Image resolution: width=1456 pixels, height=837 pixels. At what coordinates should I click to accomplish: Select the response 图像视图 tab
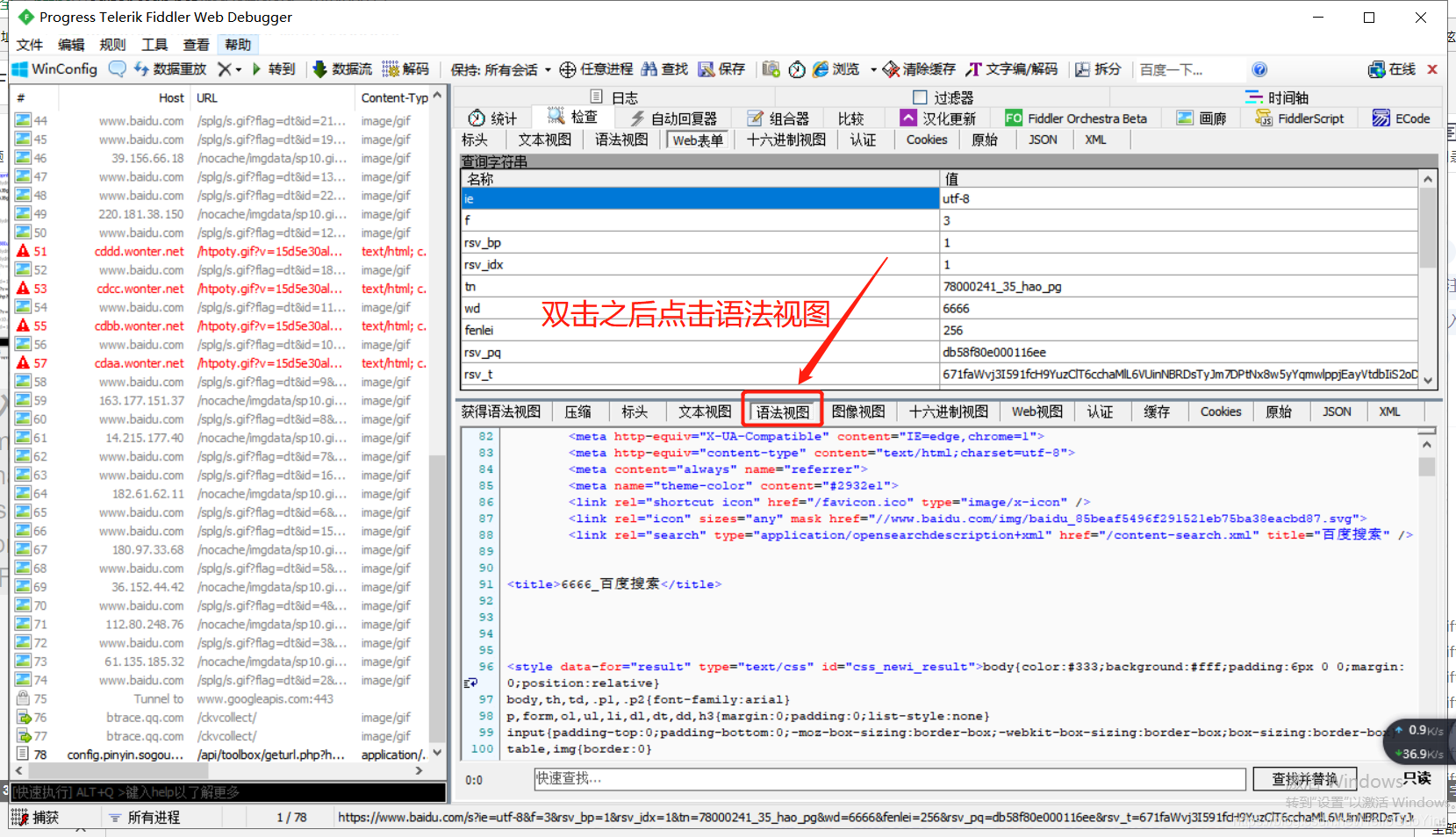point(858,412)
